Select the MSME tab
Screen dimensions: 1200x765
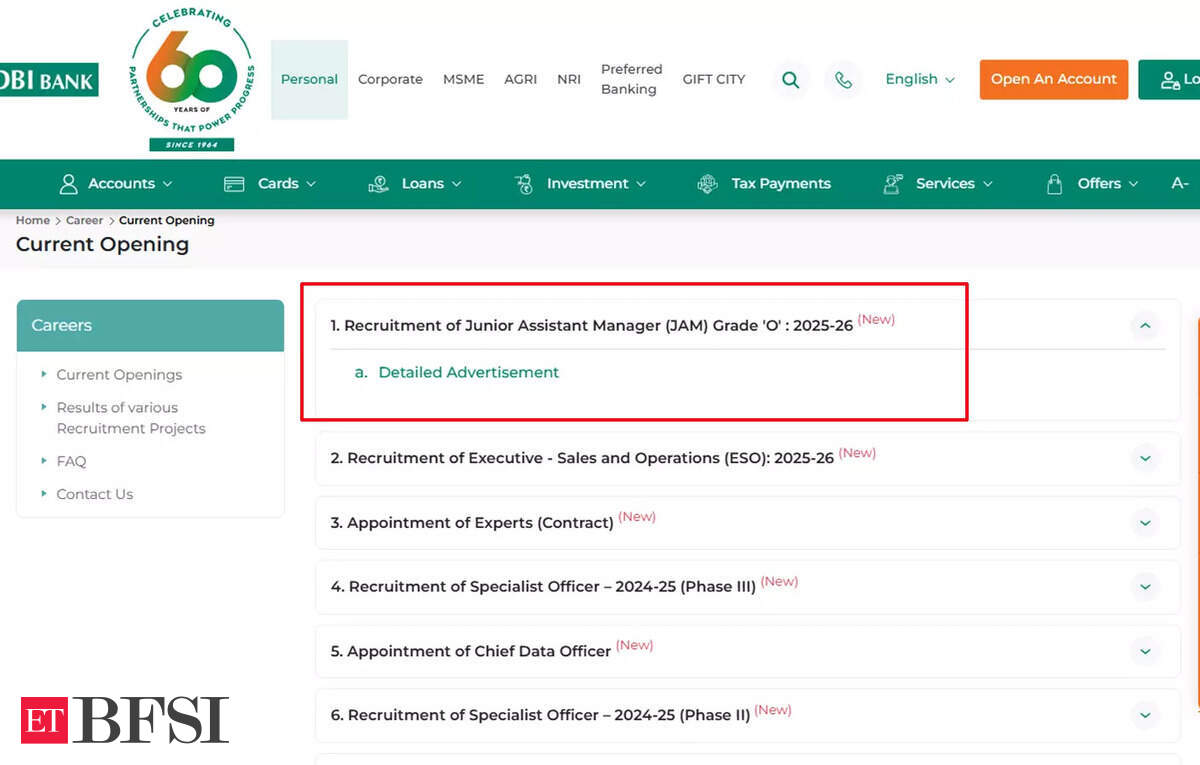coord(463,80)
